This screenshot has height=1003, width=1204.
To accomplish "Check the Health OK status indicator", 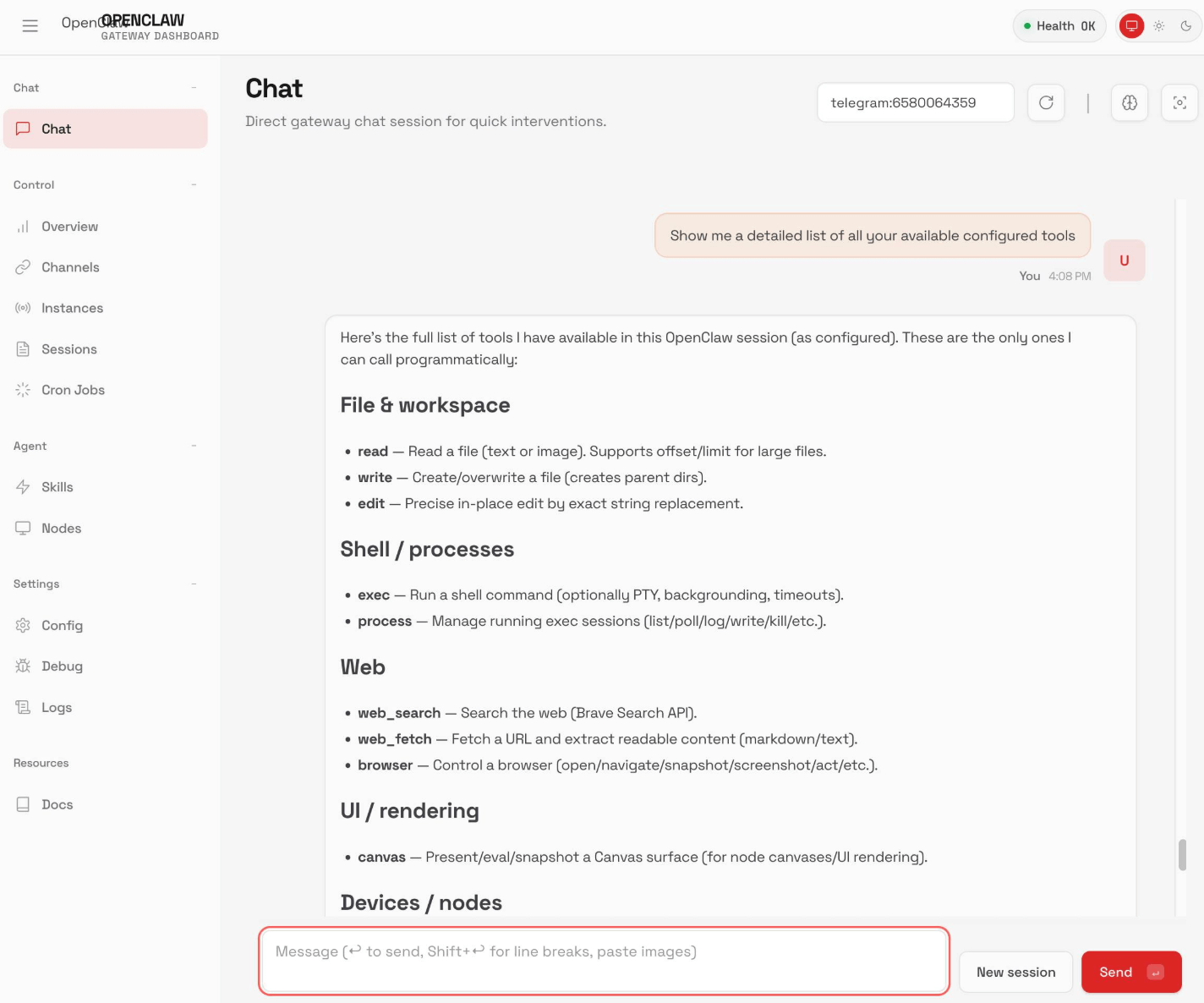I will point(1059,25).
